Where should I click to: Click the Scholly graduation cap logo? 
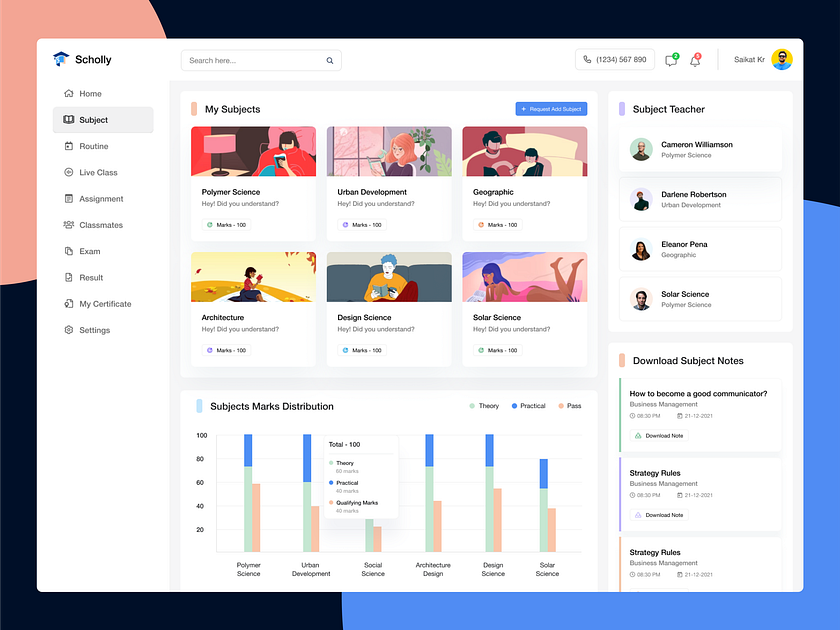click(x=61, y=58)
